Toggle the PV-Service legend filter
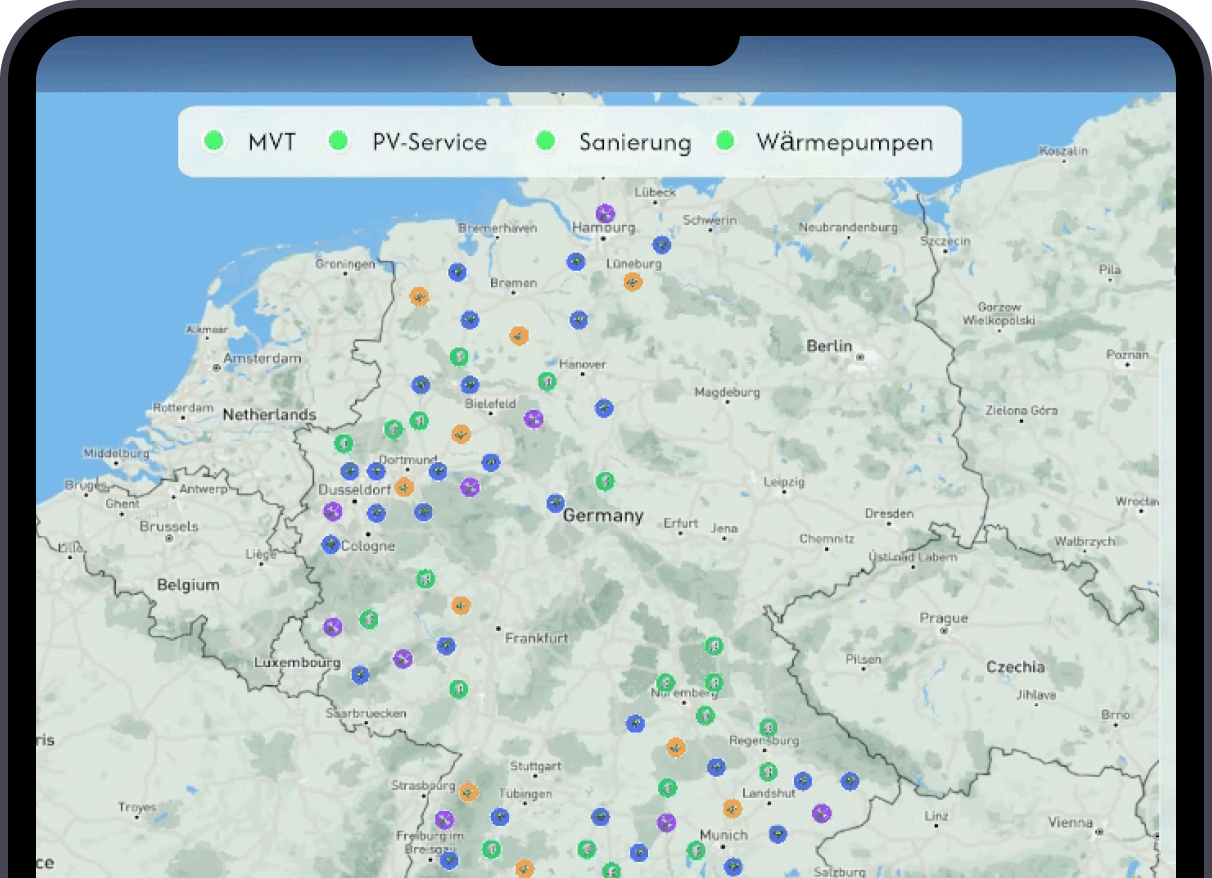 [x=408, y=141]
